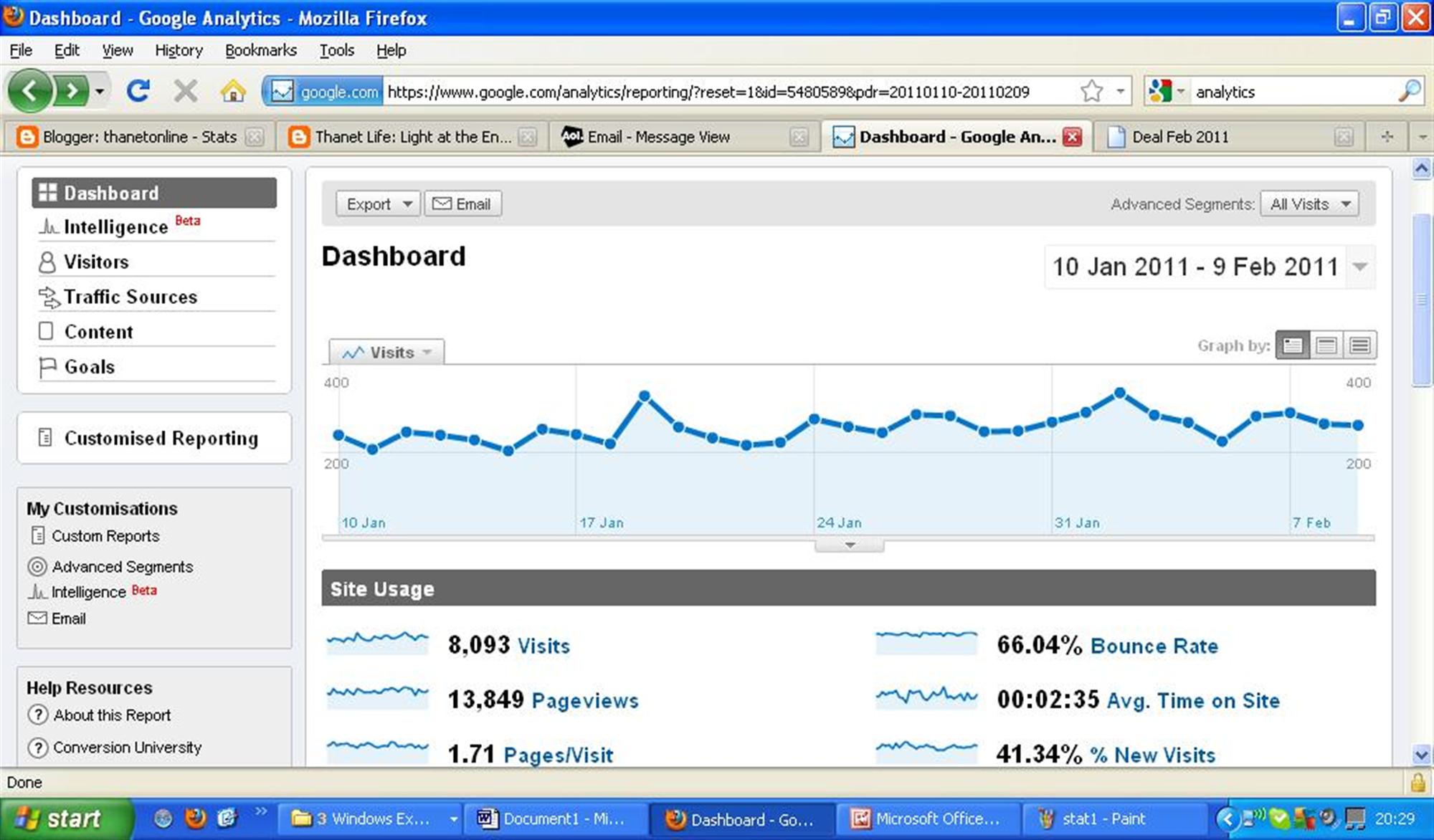
Task: Click the Content page icon
Action: click(46, 331)
